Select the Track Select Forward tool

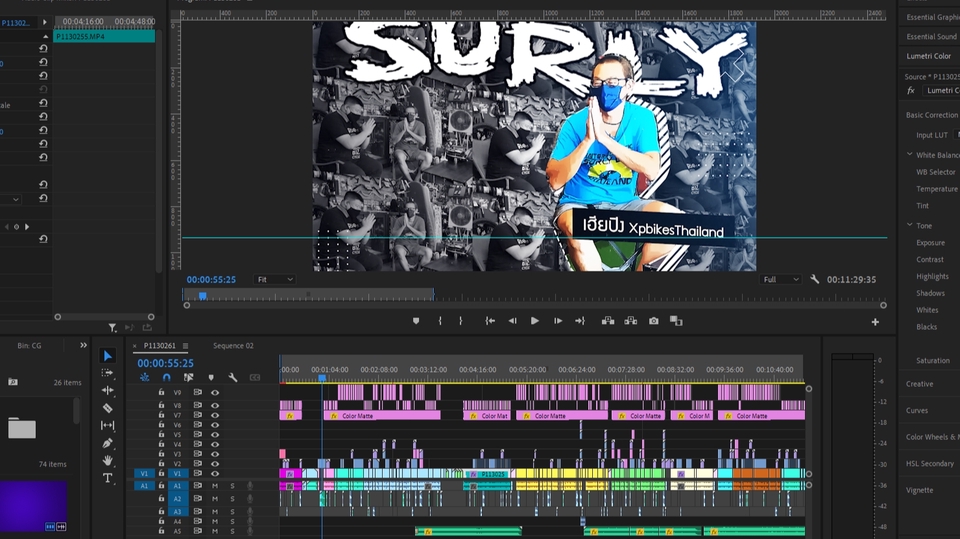(x=108, y=372)
